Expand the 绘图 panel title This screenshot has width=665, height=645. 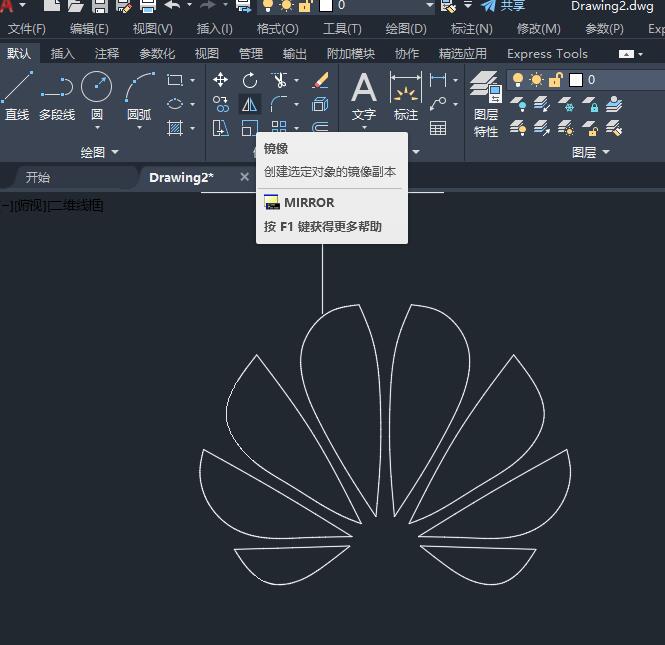100,152
